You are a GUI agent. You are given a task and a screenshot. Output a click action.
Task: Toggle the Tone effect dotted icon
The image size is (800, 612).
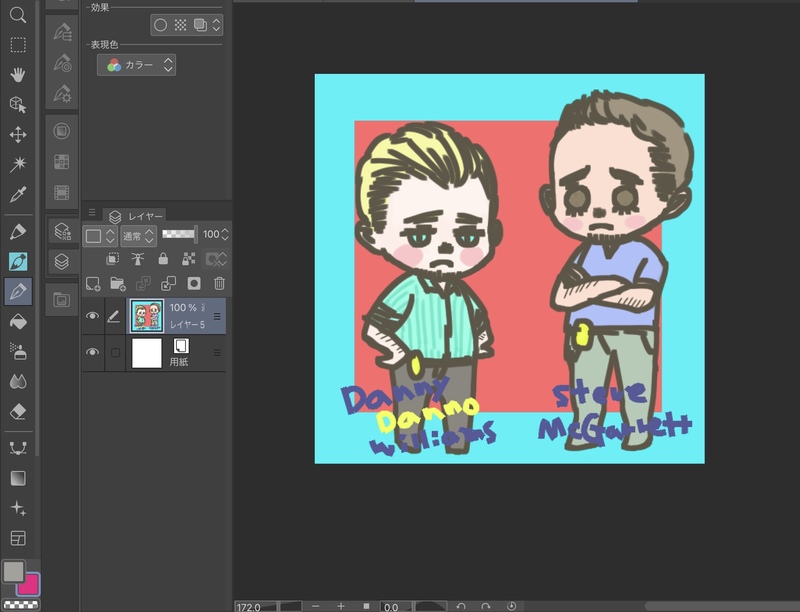click(180, 25)
